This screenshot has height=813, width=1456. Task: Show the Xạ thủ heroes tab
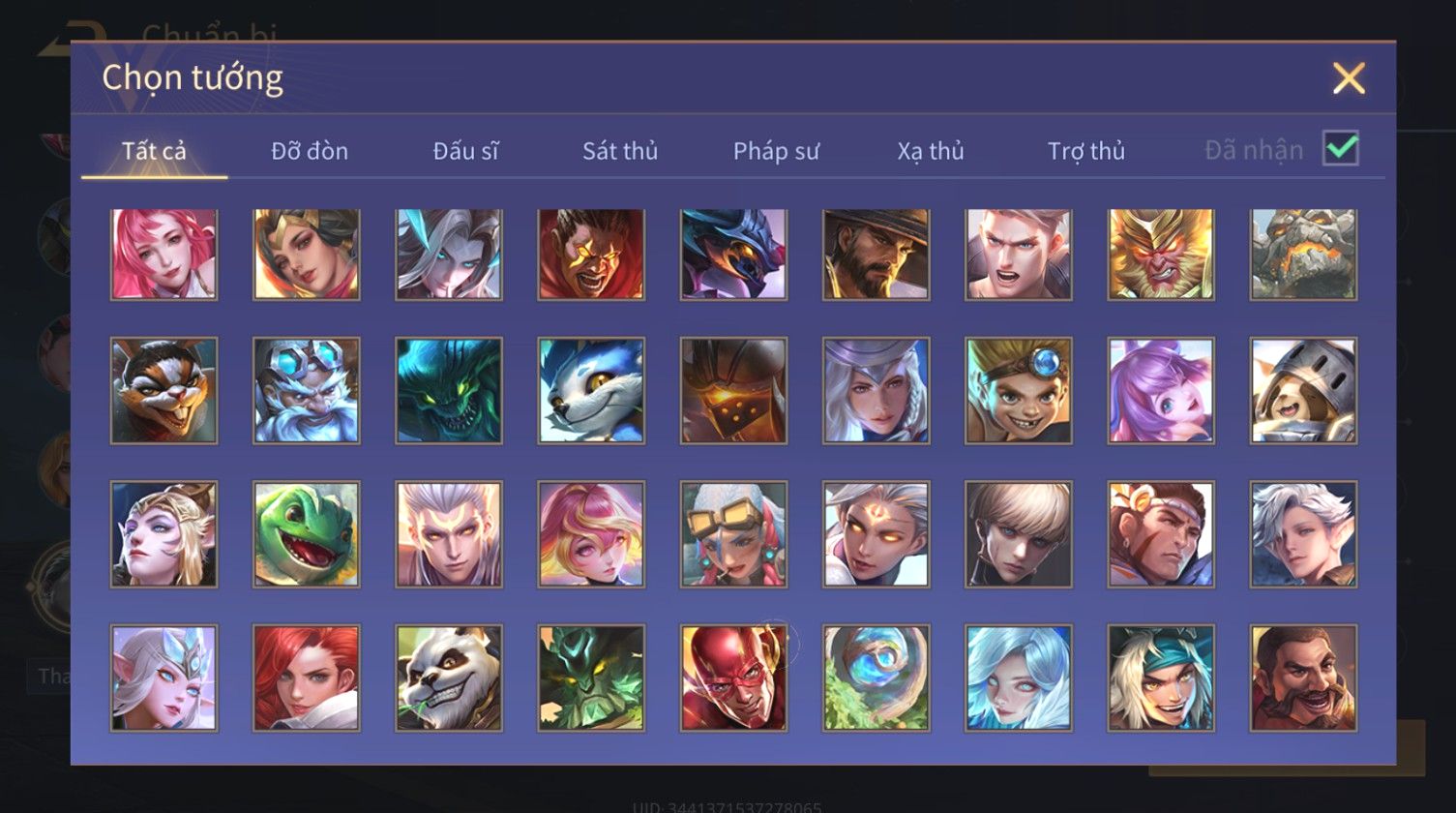pos(931,151)
